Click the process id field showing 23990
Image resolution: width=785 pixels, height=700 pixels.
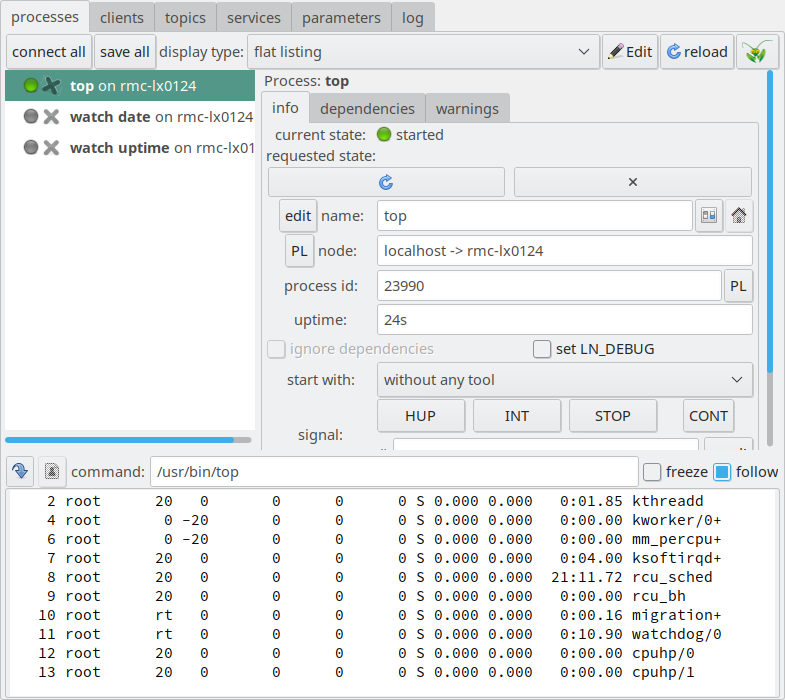click(549, 286)
